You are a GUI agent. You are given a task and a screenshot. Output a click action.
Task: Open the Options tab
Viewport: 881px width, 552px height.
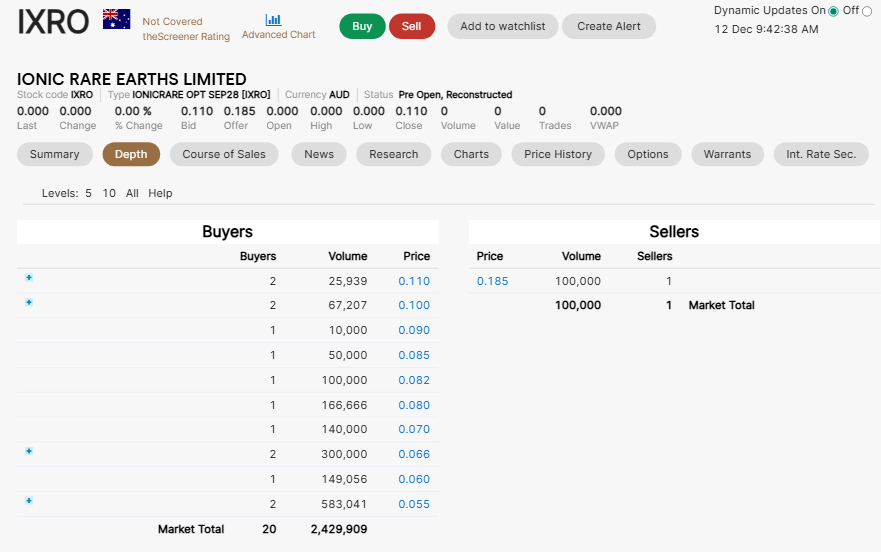click(648, 154)
